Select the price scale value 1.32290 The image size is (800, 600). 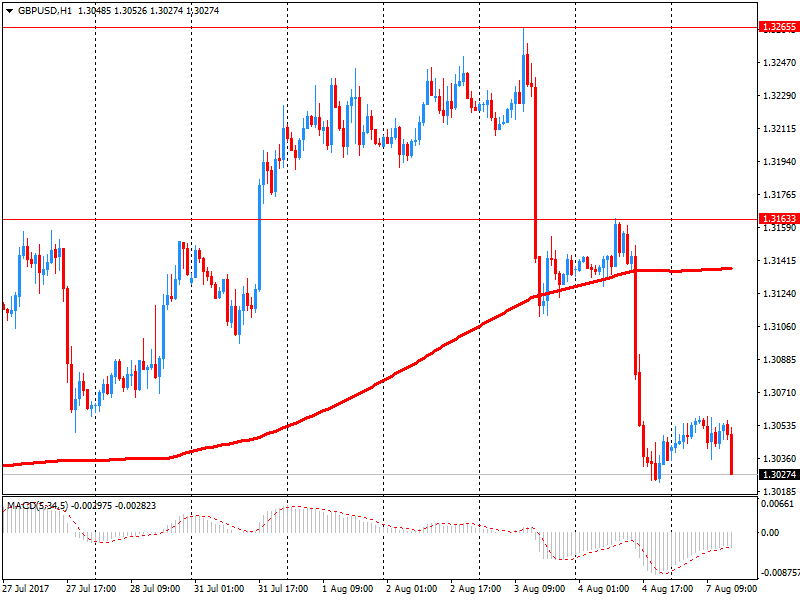(x=779, y=96)
